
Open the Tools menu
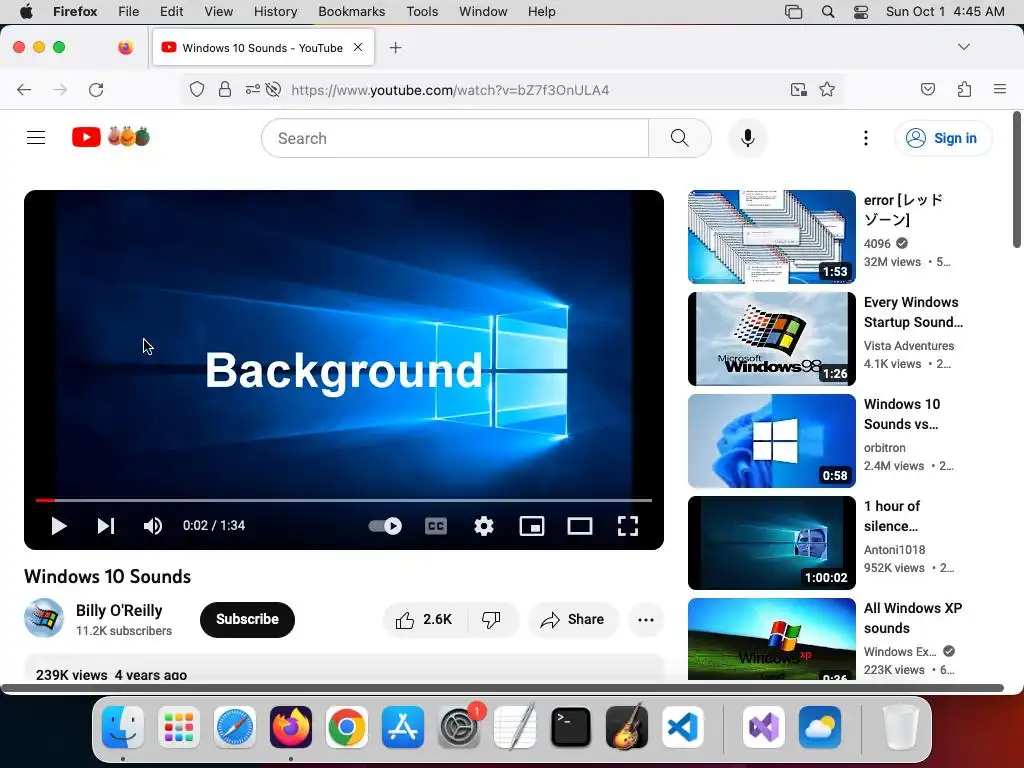(422, 11)
